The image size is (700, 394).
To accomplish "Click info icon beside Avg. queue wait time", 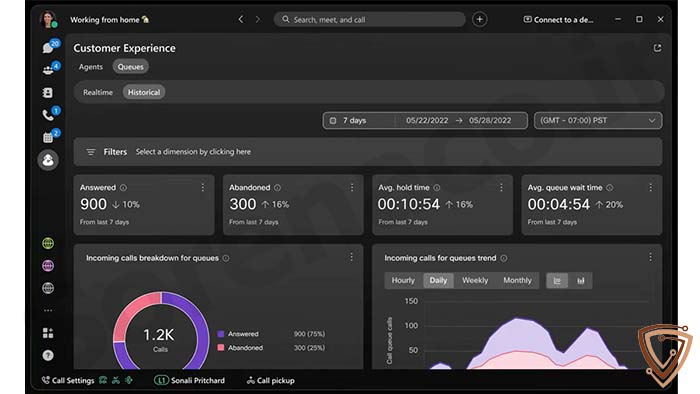I will tap(609, 188).
